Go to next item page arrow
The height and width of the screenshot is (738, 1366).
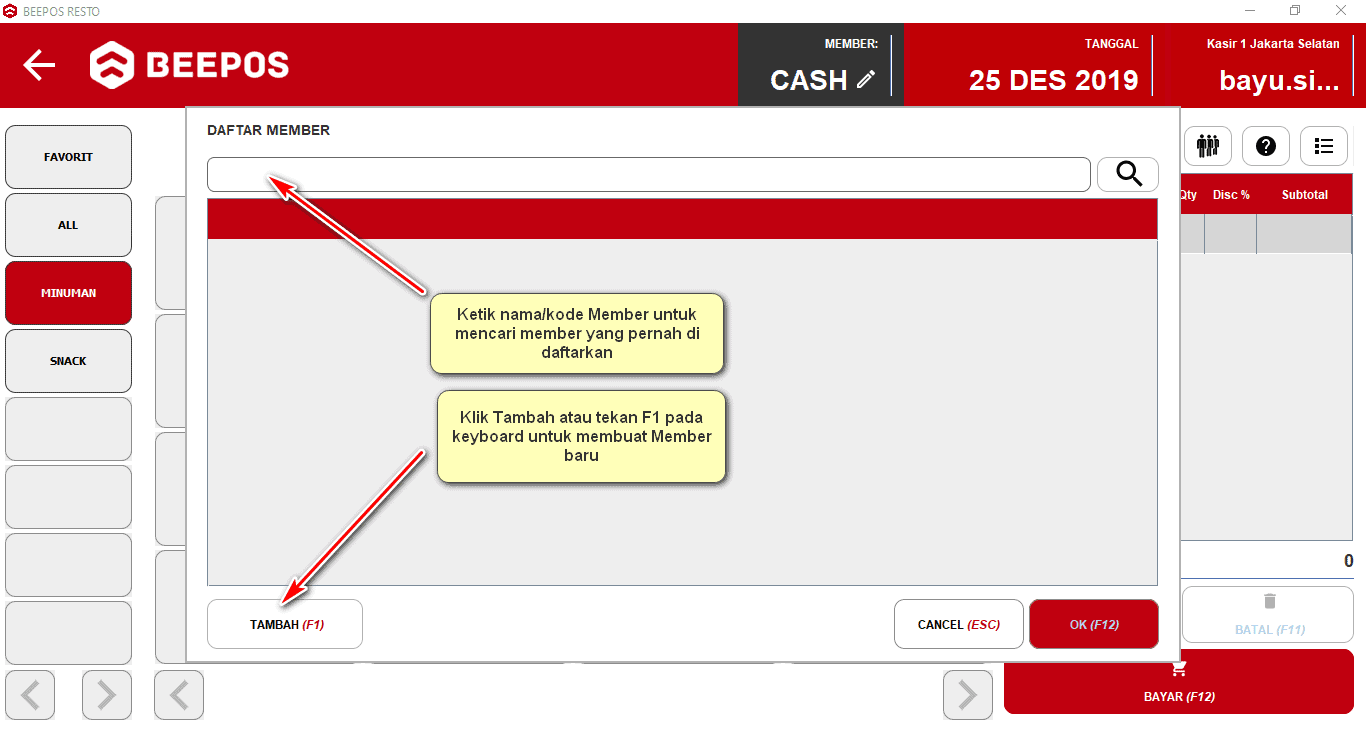pos(968,694)
